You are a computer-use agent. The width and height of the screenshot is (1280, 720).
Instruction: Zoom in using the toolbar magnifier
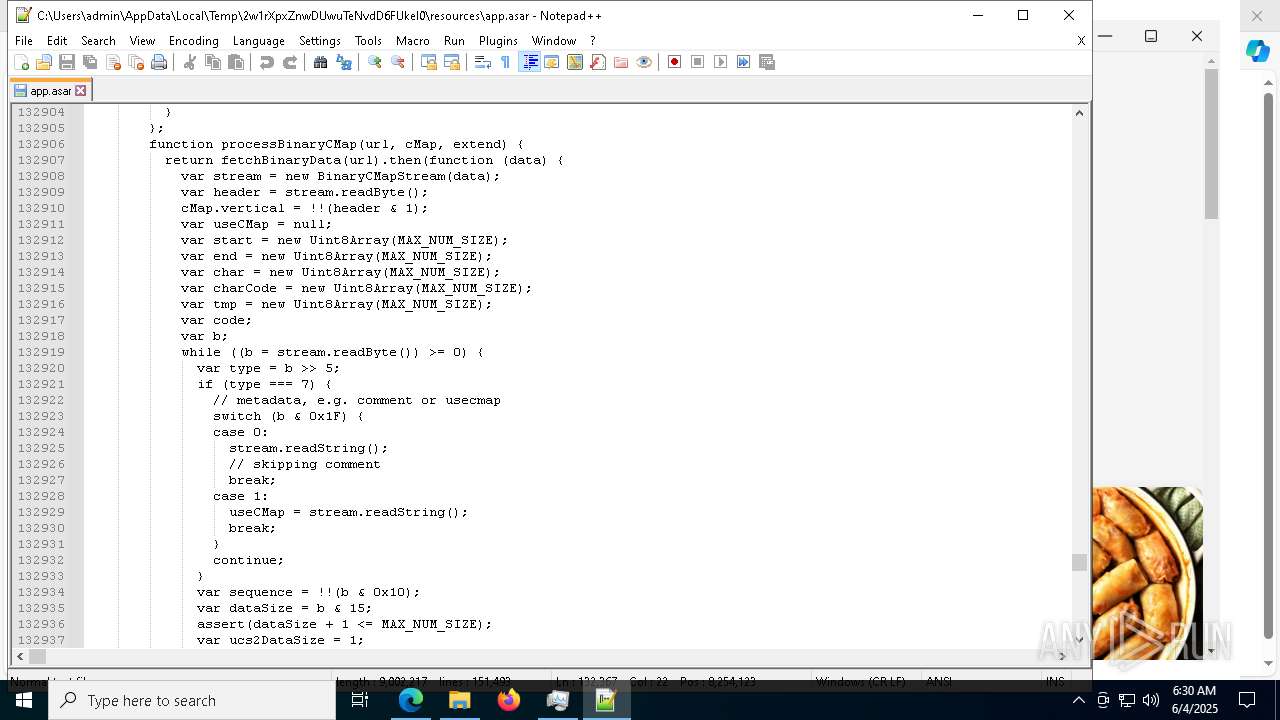375,62
